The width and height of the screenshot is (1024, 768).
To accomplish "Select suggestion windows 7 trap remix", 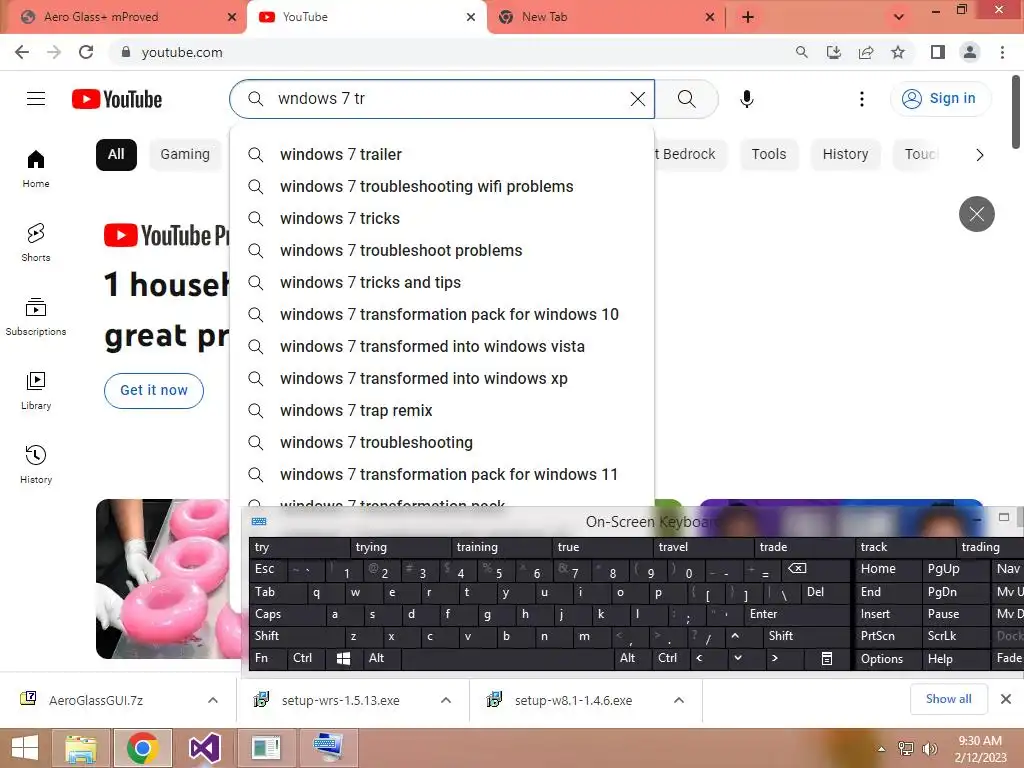I will tap(442, 411).
